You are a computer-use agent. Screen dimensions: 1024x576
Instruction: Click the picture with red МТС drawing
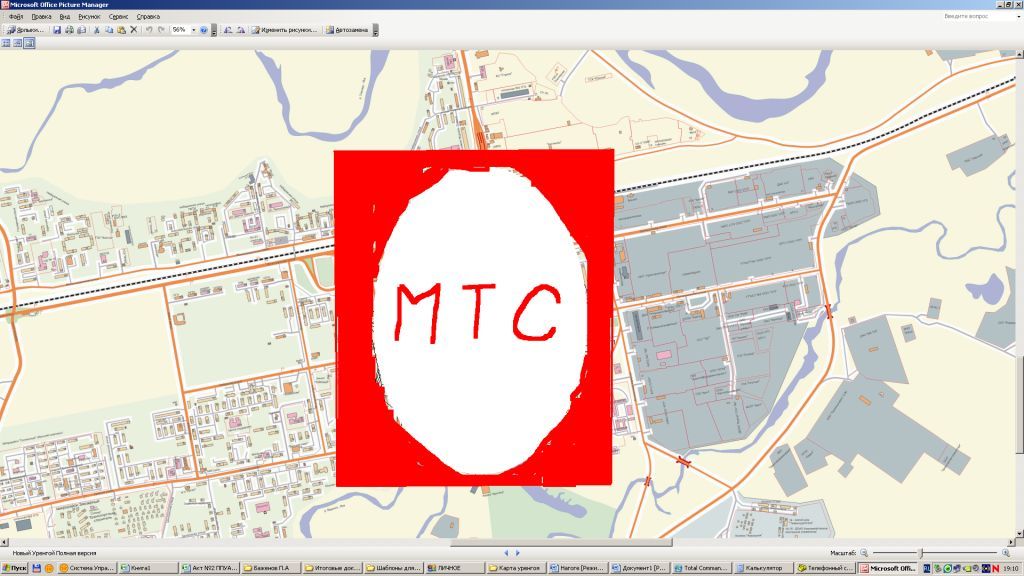coord(474,318)
